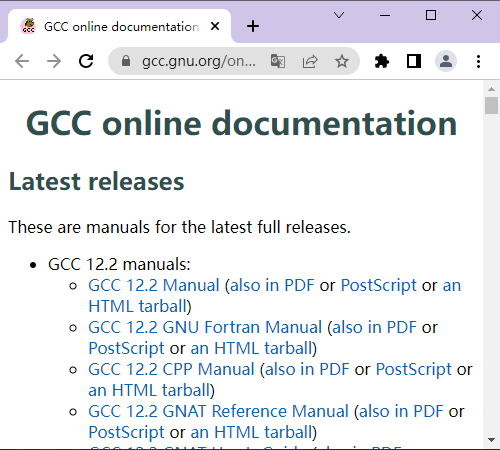500x450 pixels.
Task: Open Chrome's three-dot menu
Action: tap(478, 61)
